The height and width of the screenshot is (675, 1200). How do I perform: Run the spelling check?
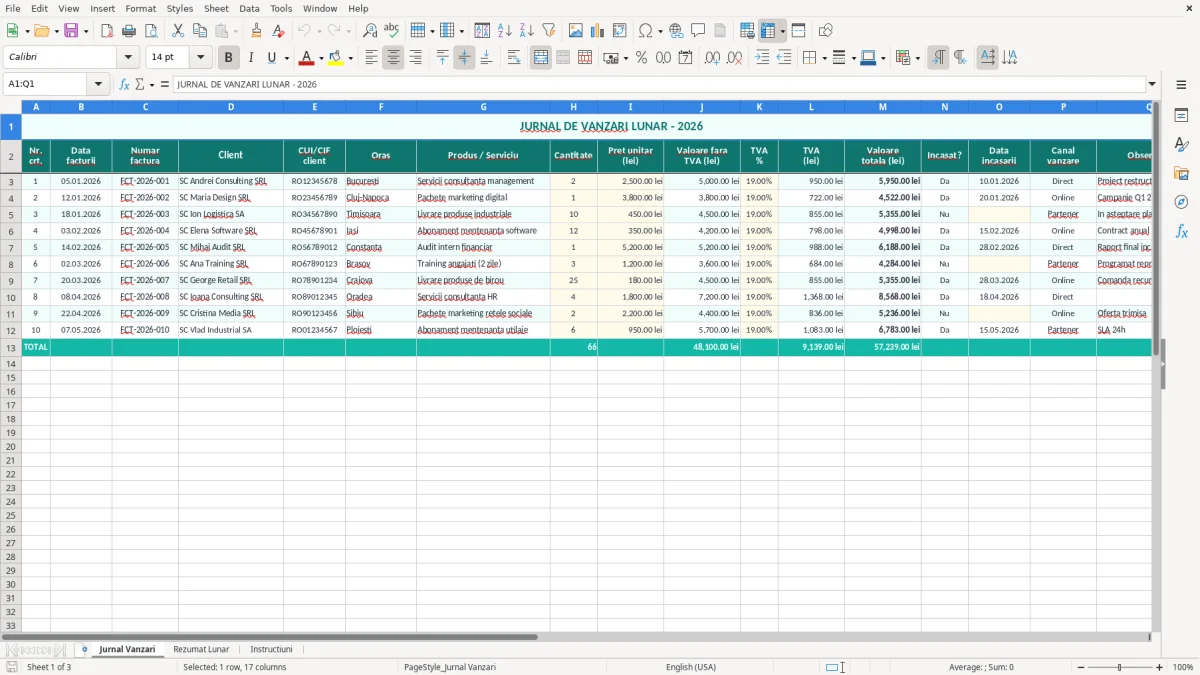pos(391,31)
